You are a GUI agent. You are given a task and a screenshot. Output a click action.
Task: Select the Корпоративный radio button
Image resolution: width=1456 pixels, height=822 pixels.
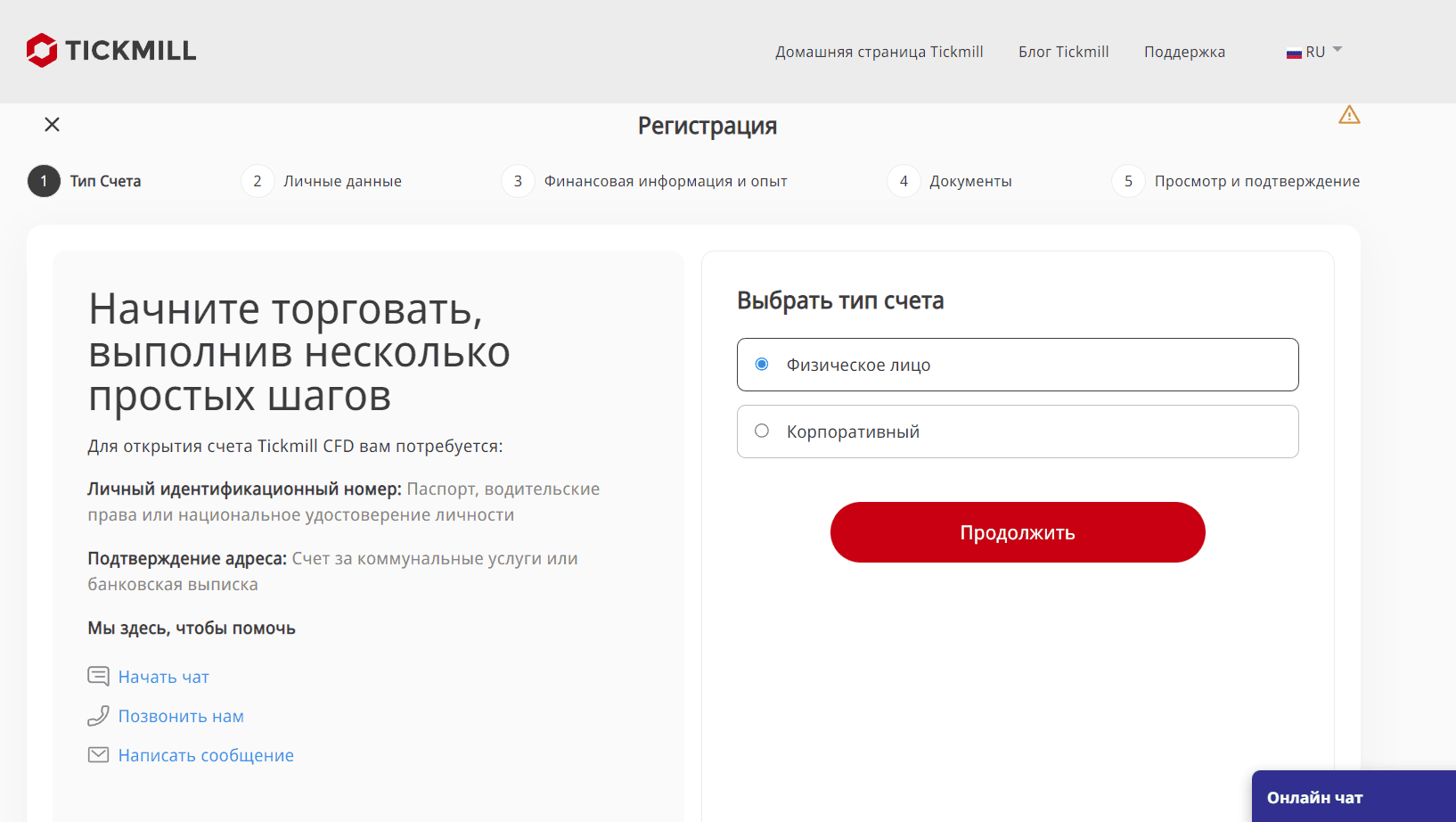(762, 431)
